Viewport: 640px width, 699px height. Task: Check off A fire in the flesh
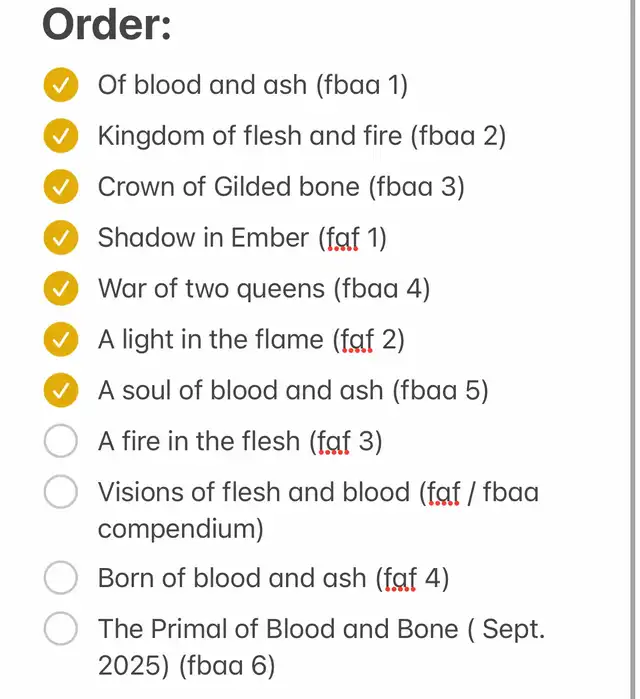click(x=61, y=441)
